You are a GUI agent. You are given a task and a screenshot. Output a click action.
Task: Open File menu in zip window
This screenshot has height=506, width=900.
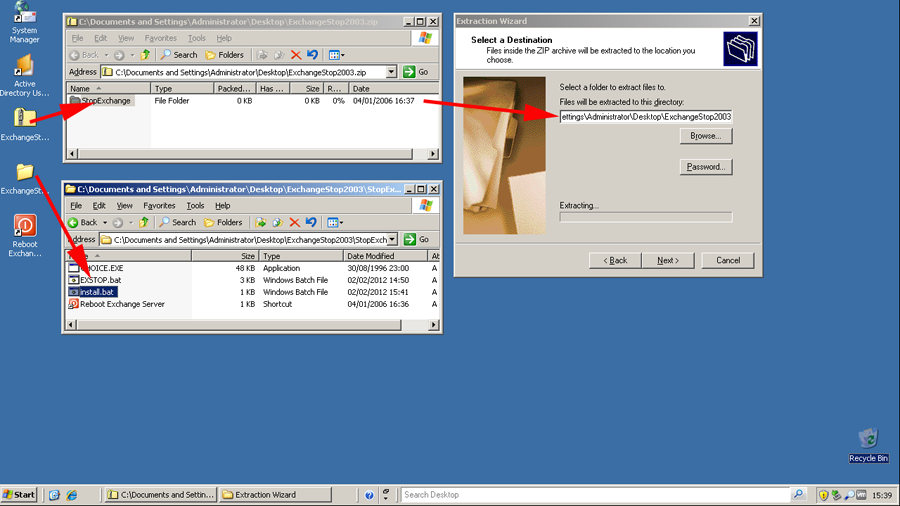(x=77, y=38)
